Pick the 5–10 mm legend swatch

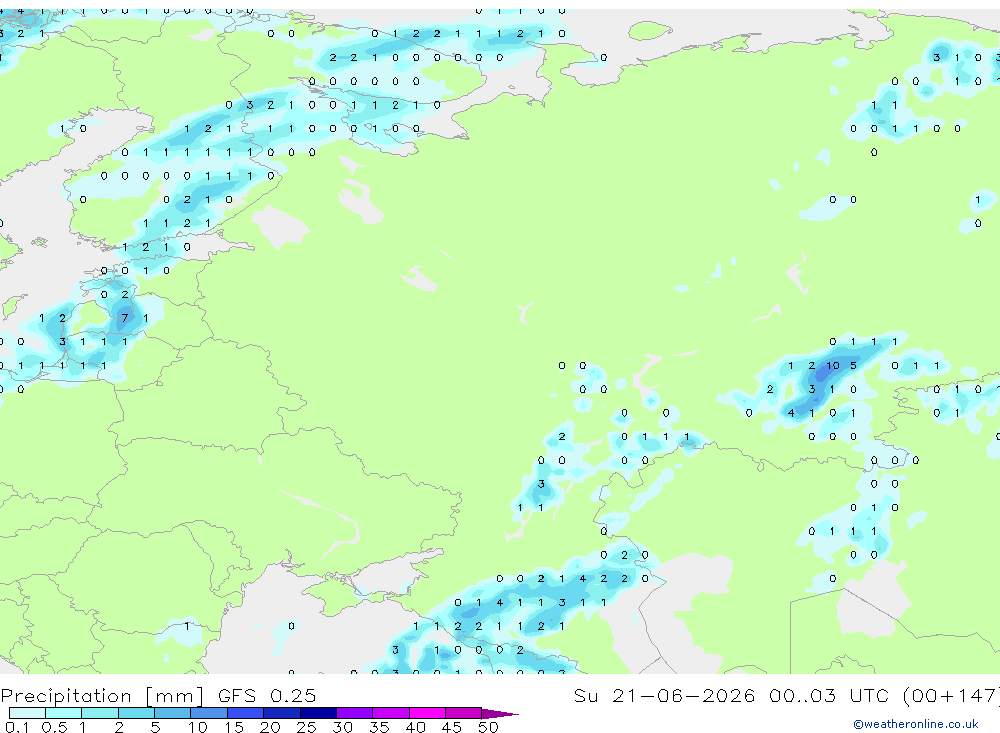pos(173,713)
